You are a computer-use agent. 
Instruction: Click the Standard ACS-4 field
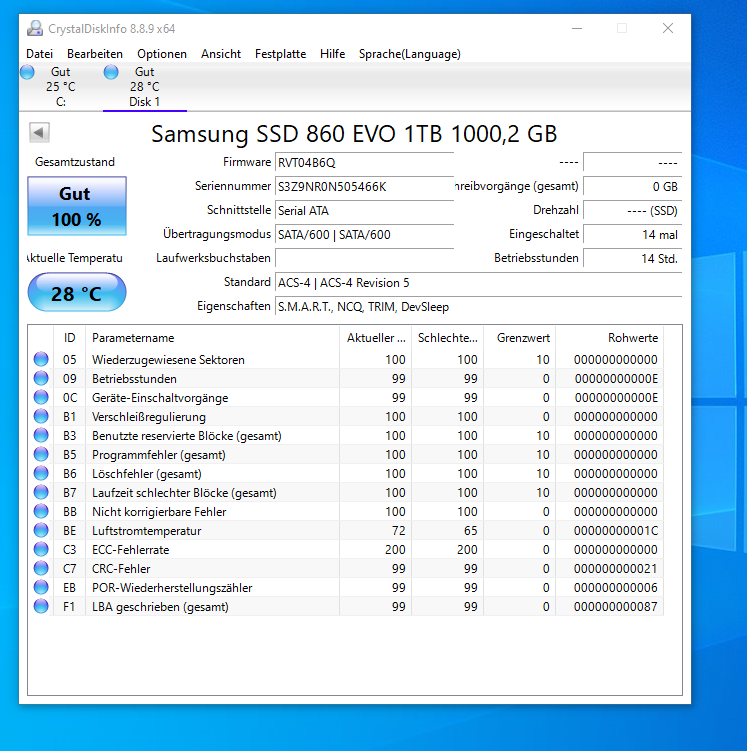[478, 283]
